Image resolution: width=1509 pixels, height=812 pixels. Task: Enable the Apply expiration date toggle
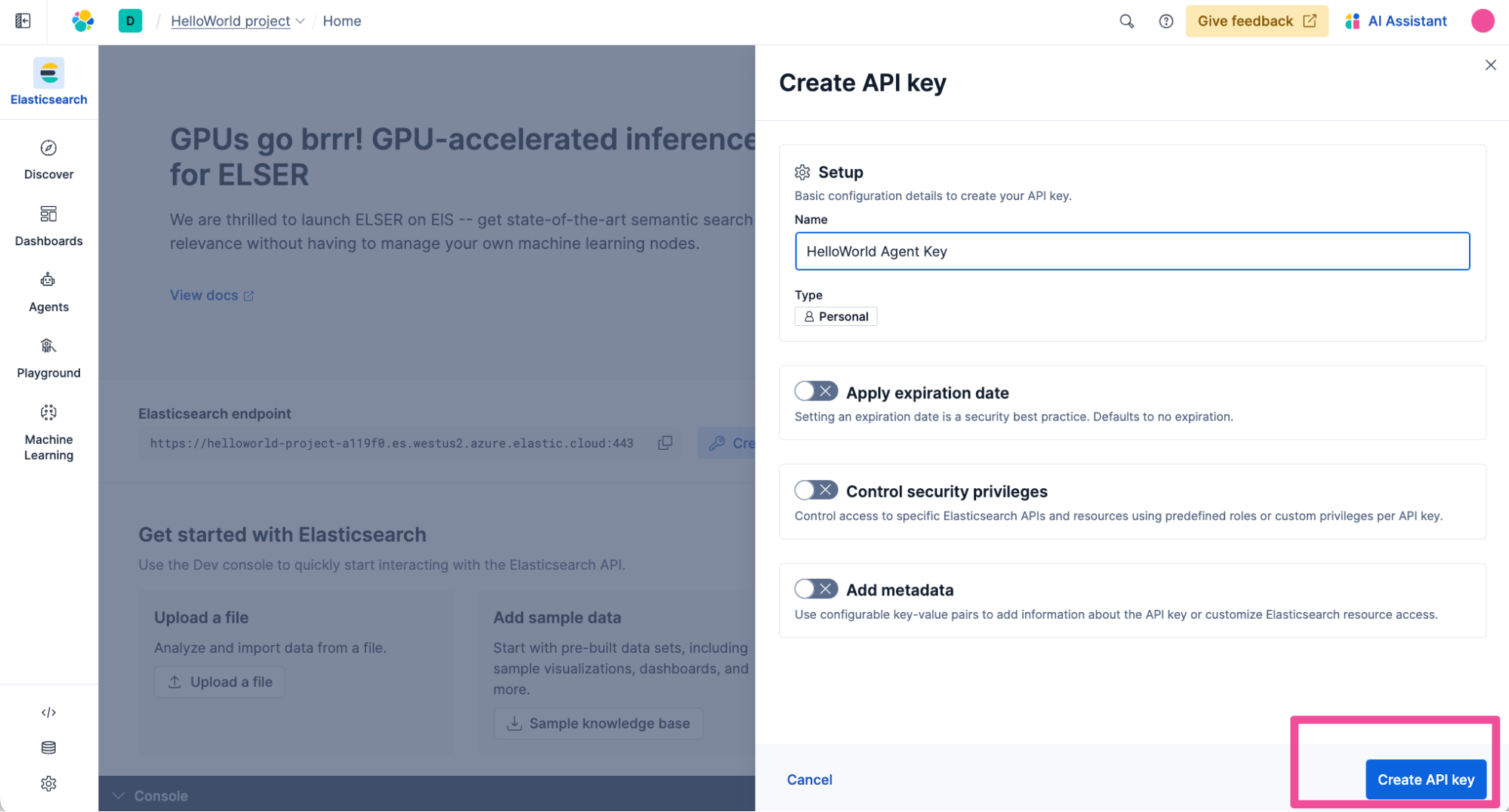(815, 392)
